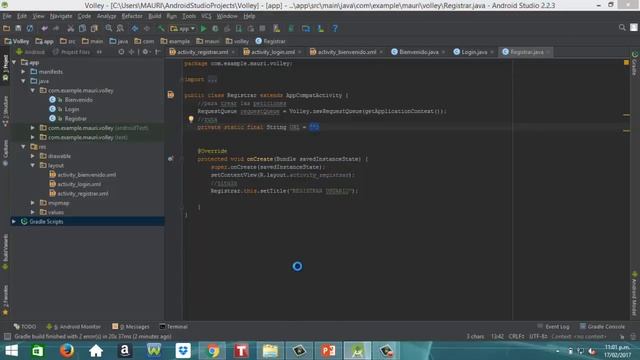This screenshot has width=640, height=360.
Task: Click the Debug app bug icon
Action: (215, 28)
